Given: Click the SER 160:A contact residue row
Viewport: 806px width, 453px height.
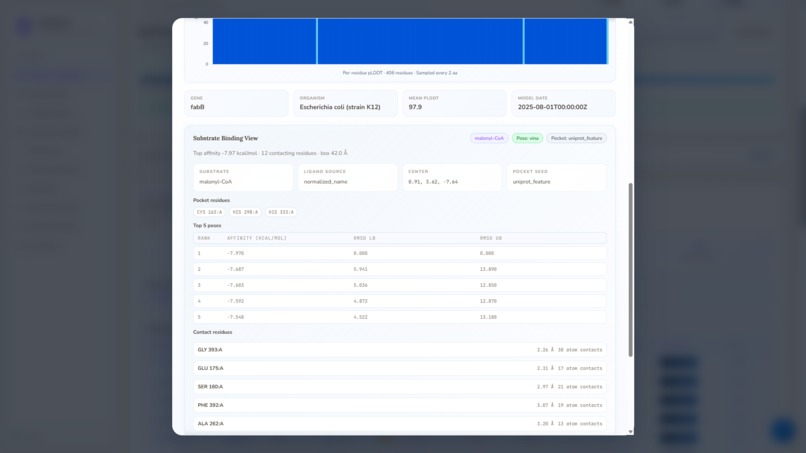Looking at the screenshot, I should pyautogui.click(x=400, y=387).
